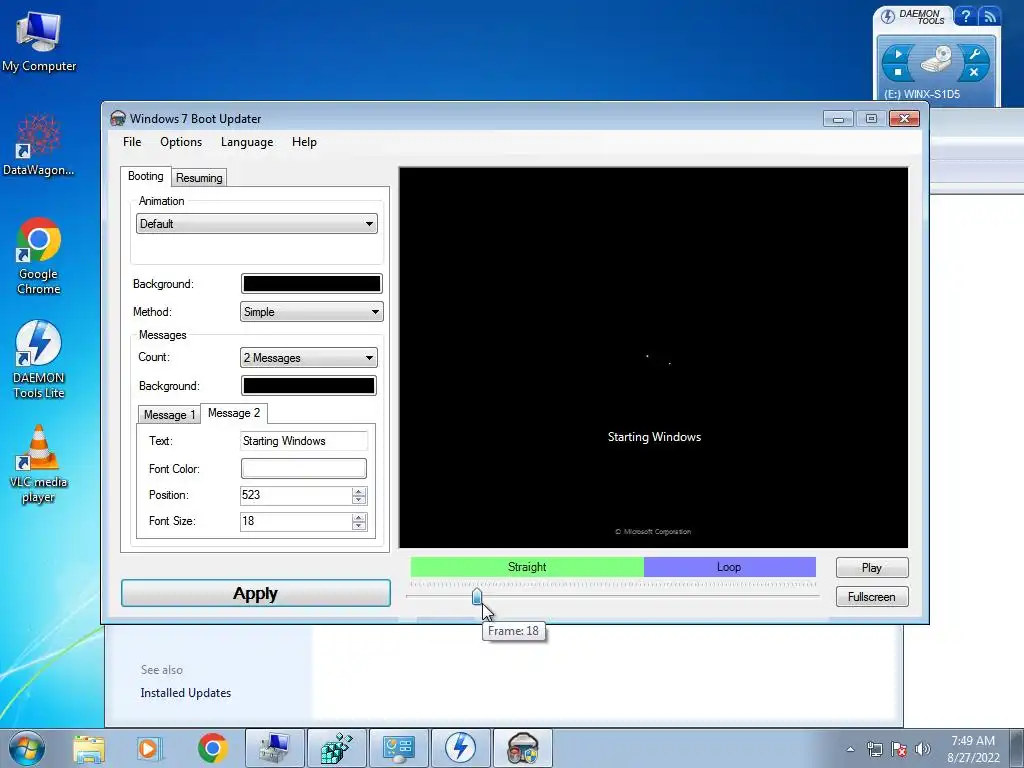Switch to the blue cubes taskbar app
This screenshot has height=768, width=1024.
(x=337, y=748)
